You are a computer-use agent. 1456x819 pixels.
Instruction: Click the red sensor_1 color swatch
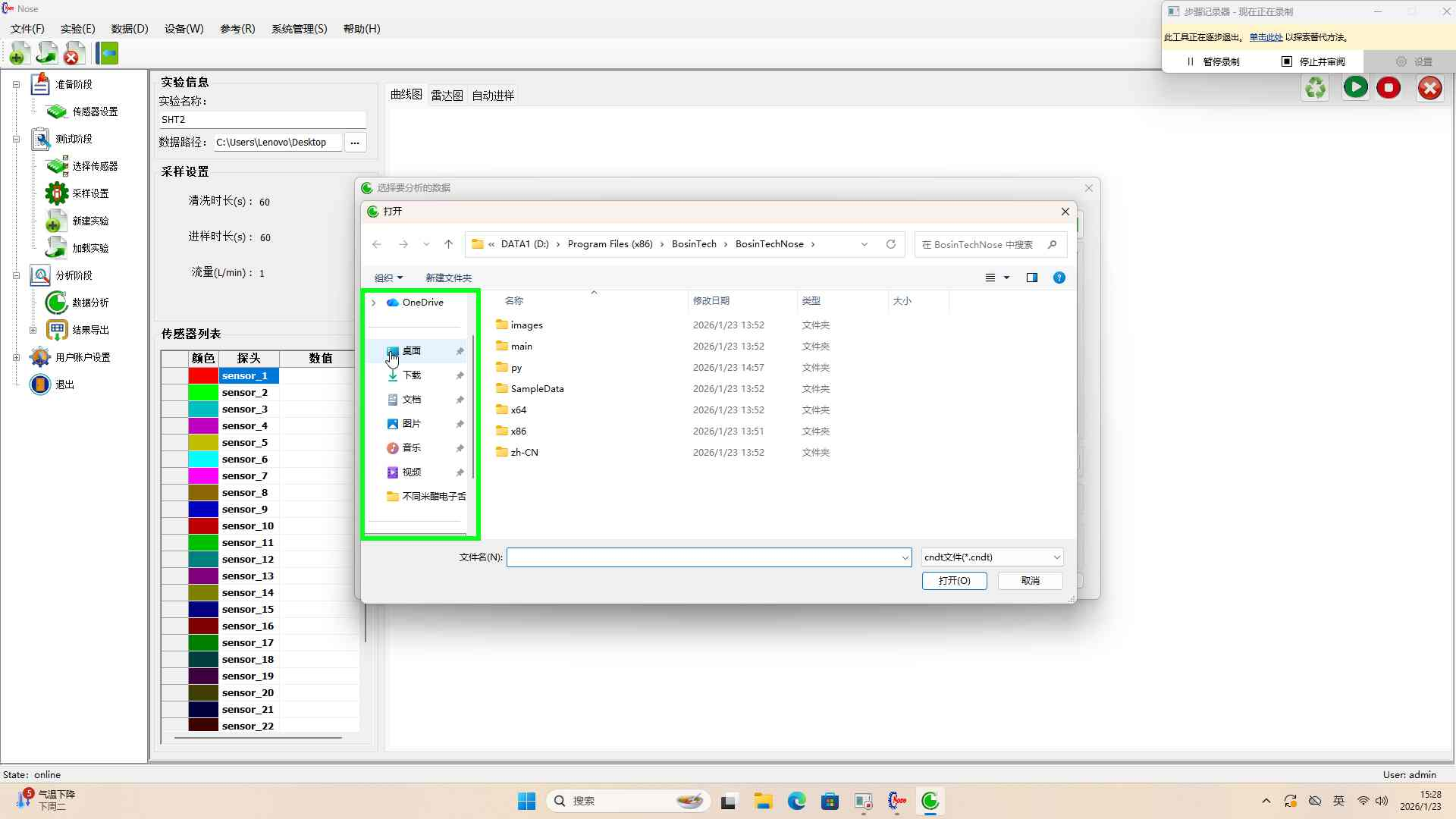click(x=203, y=376)
